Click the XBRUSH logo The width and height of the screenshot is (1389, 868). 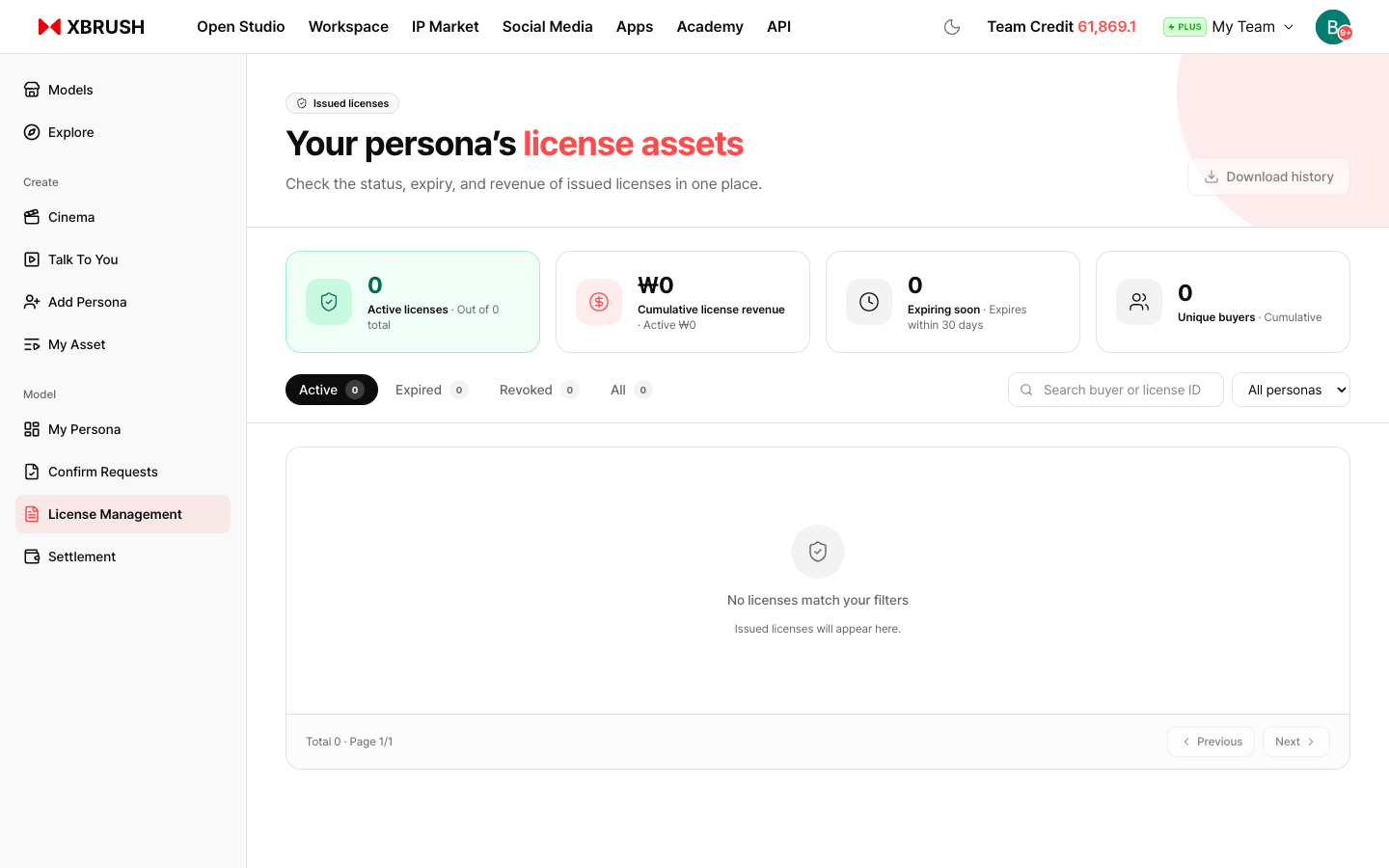91,27
